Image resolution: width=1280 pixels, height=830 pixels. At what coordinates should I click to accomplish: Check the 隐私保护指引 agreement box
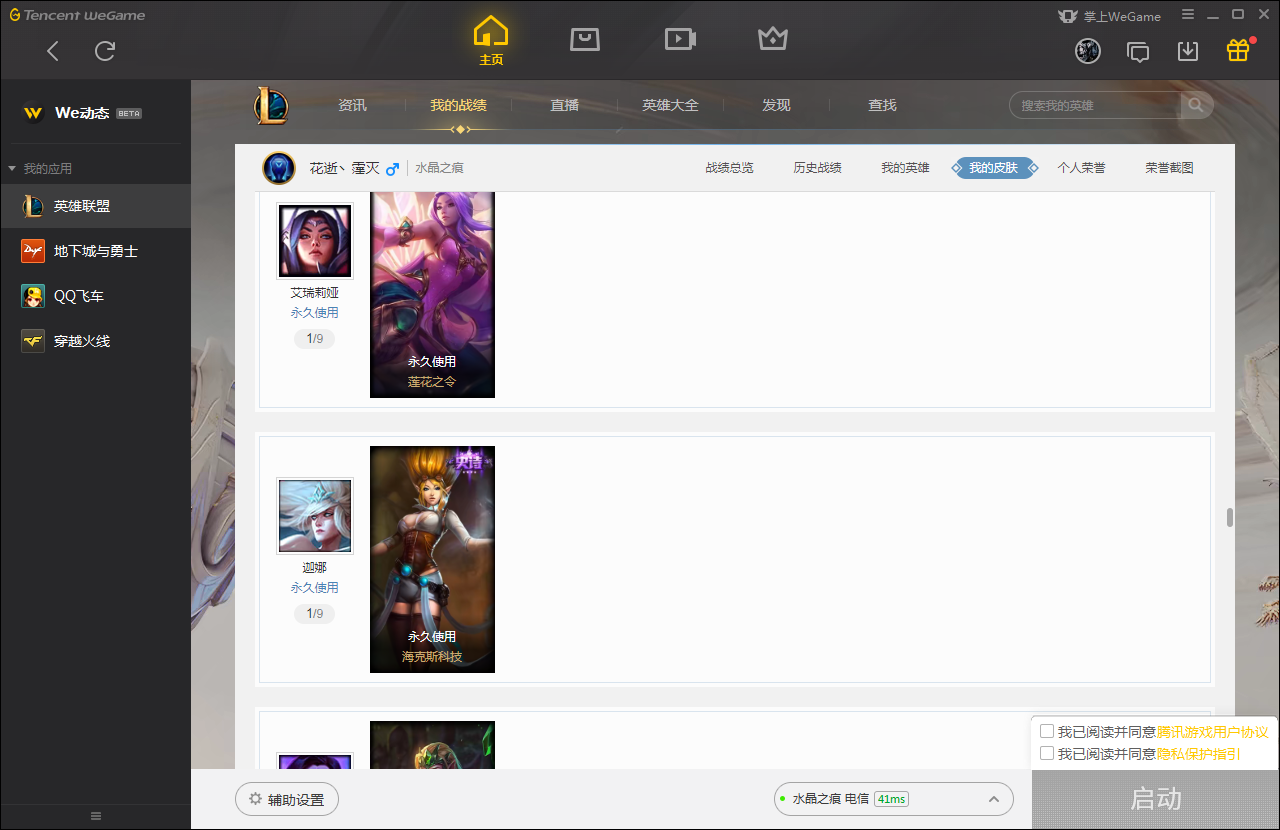1047,753
